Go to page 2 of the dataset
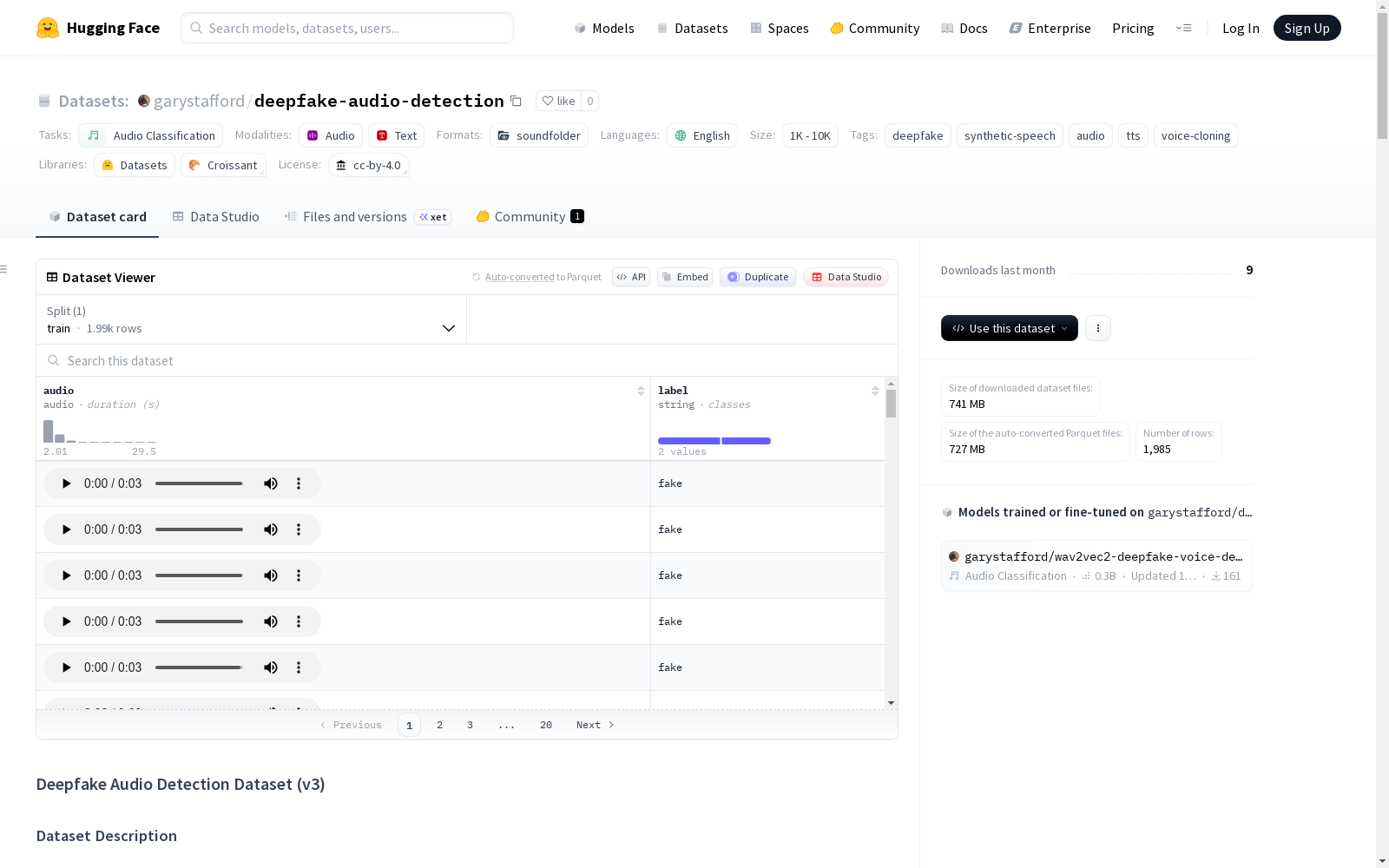 click(440, 725)
